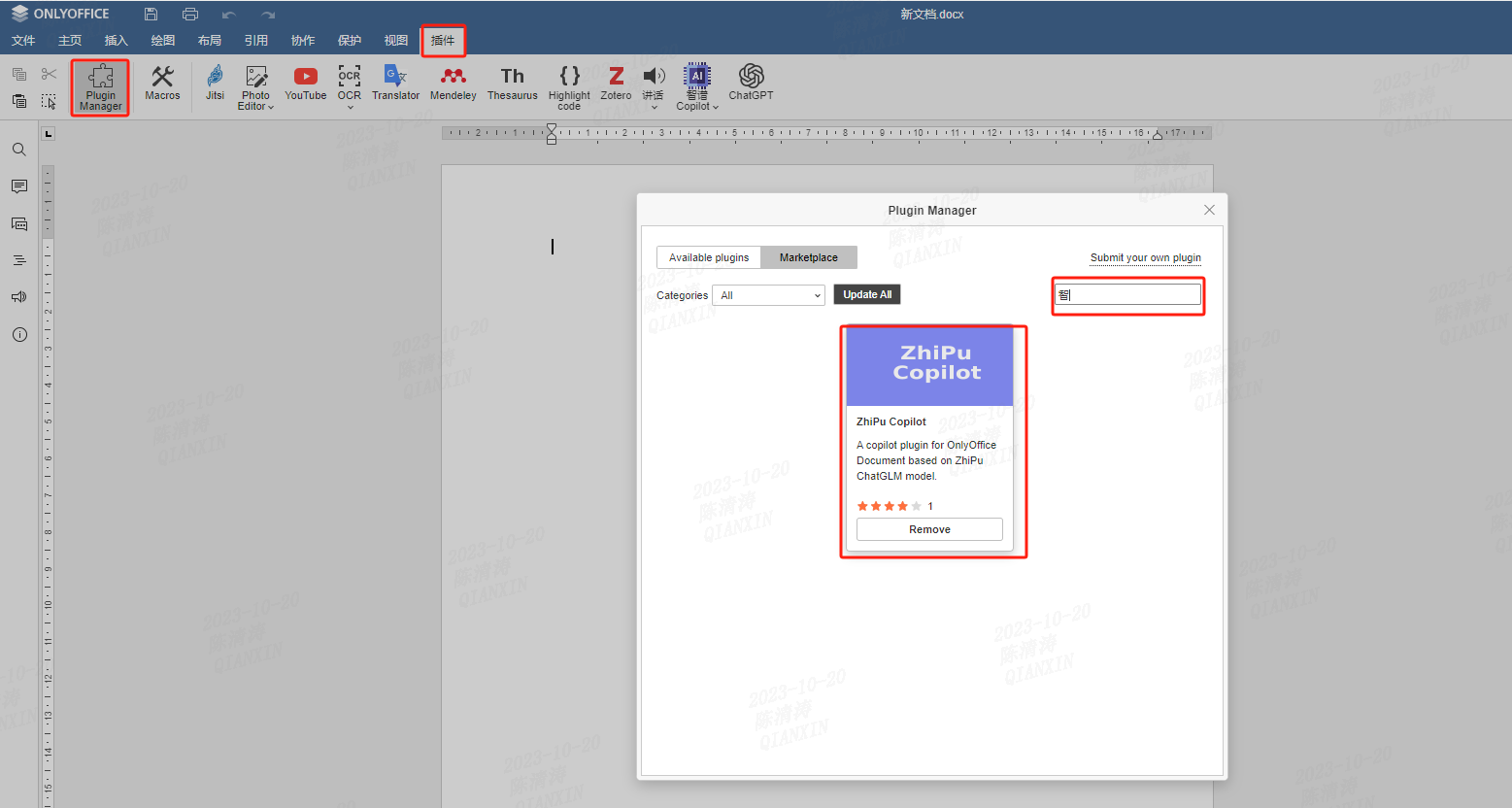Open the Plugin Manager
The width and height of the screenshot is (1512, 808).
coord(100,87)
